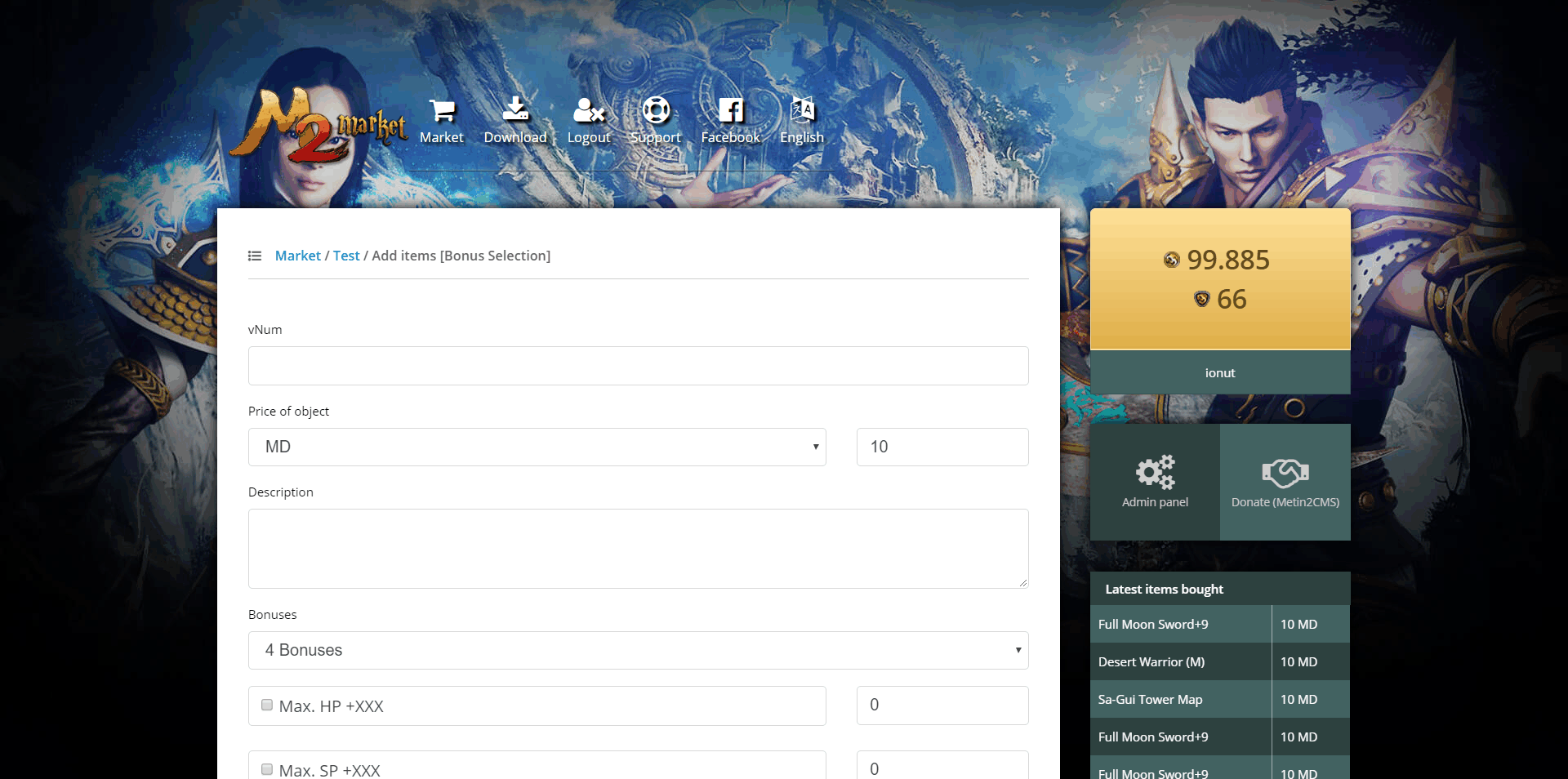Focus the vNum input field

638,366
